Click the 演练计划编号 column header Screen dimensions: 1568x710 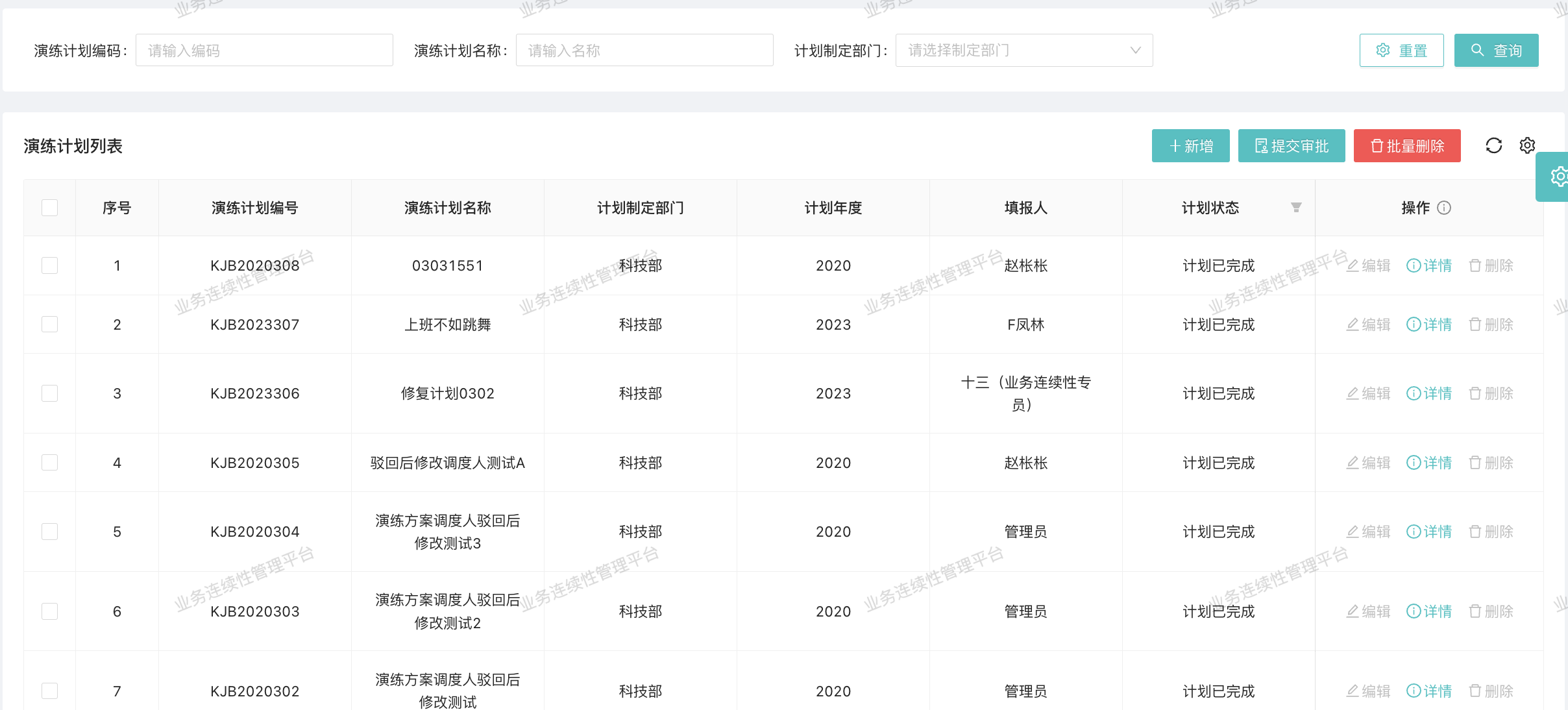coord(254,208)
